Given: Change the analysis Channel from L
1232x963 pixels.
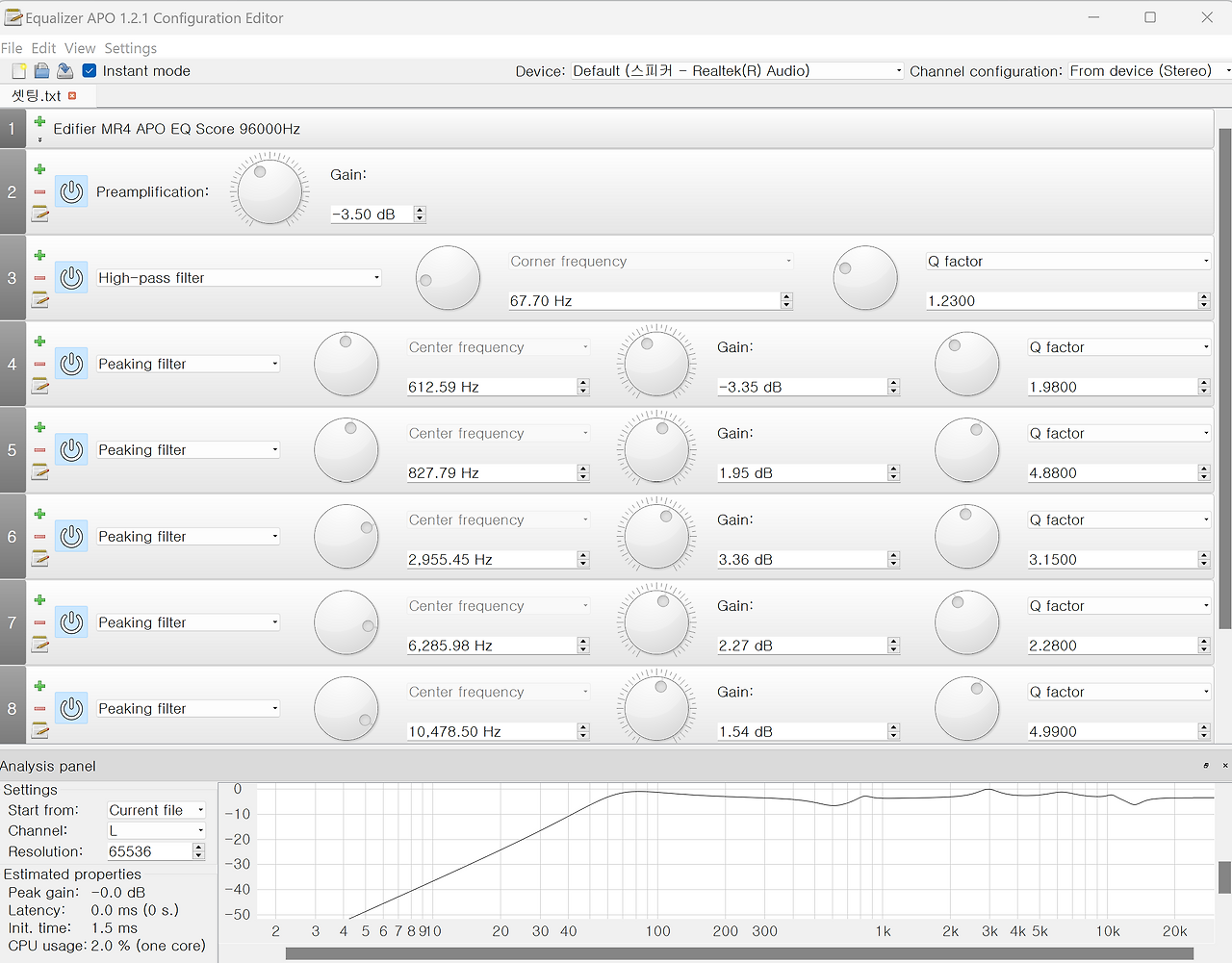Looking at the screenshot, I should coord(156,830).
